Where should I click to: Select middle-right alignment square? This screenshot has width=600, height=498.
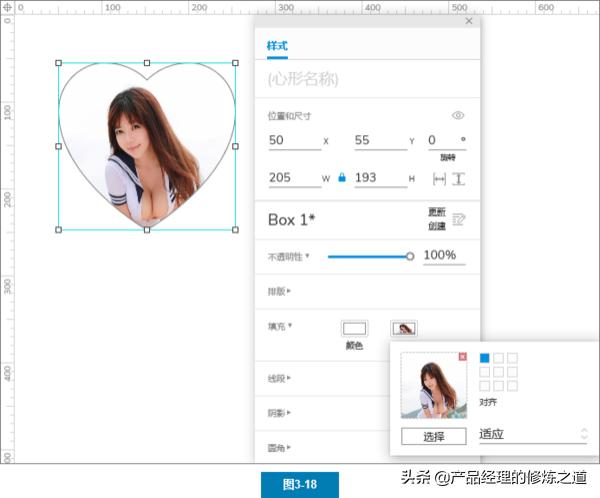tap(512, 372)
